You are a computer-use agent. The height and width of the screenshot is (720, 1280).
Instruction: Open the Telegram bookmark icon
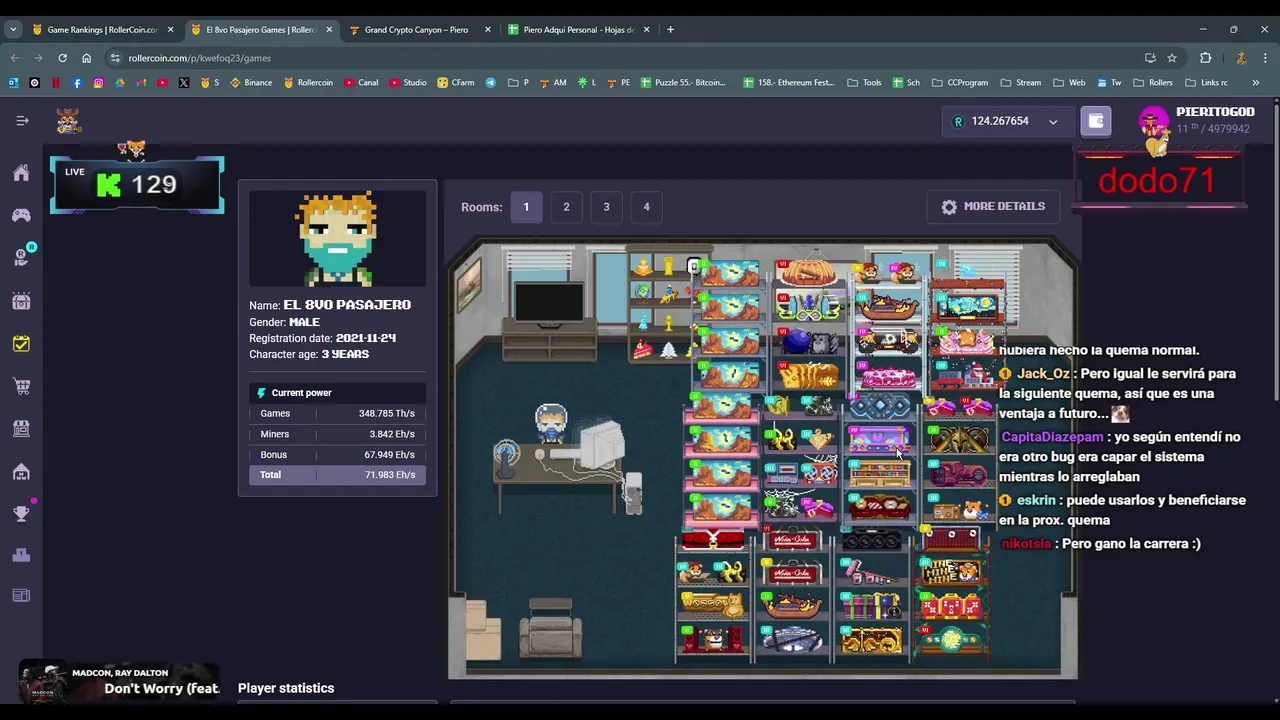(490, 83)
